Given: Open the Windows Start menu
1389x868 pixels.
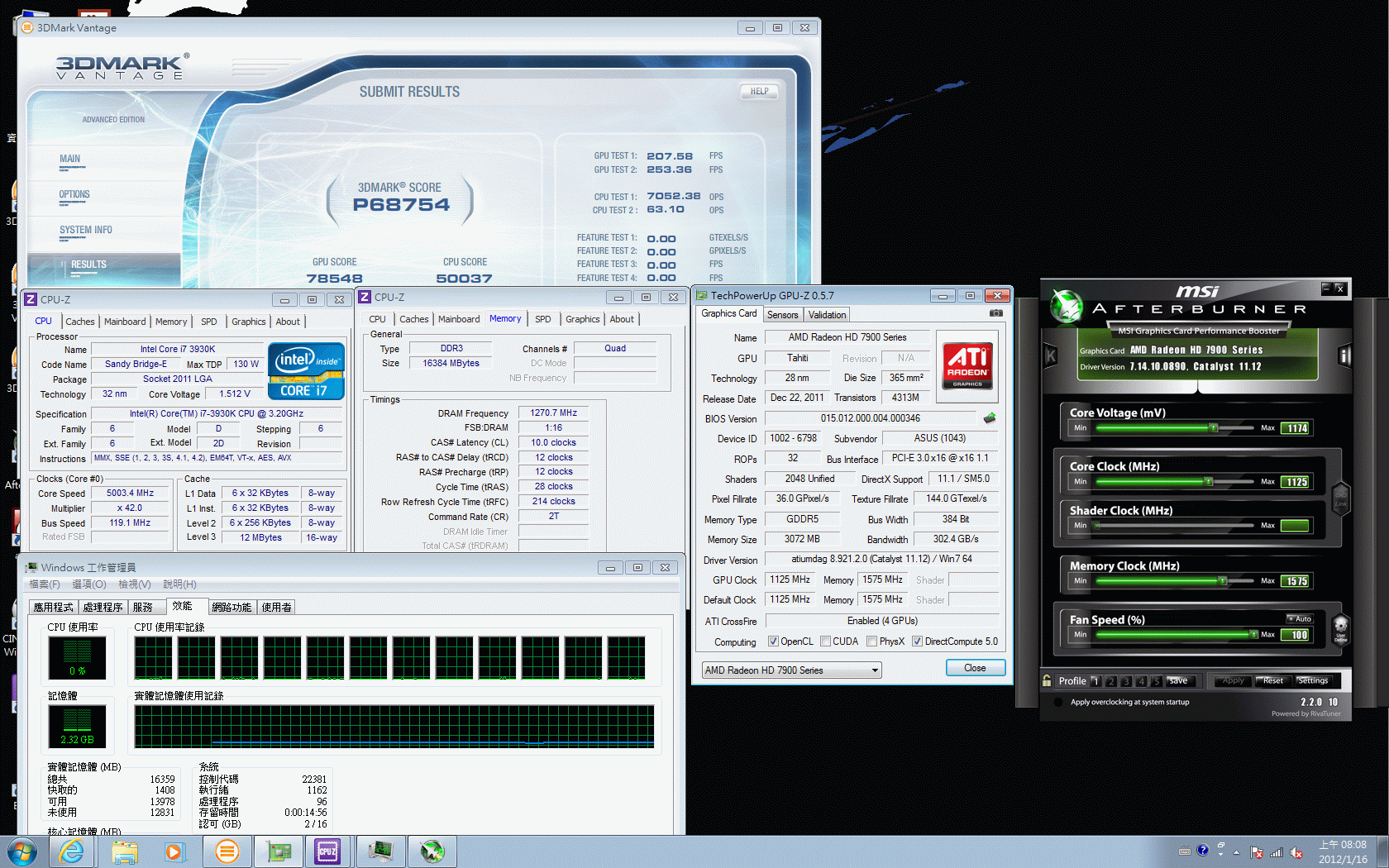Looking at the screenshot, I should click(x=21, y=851).
